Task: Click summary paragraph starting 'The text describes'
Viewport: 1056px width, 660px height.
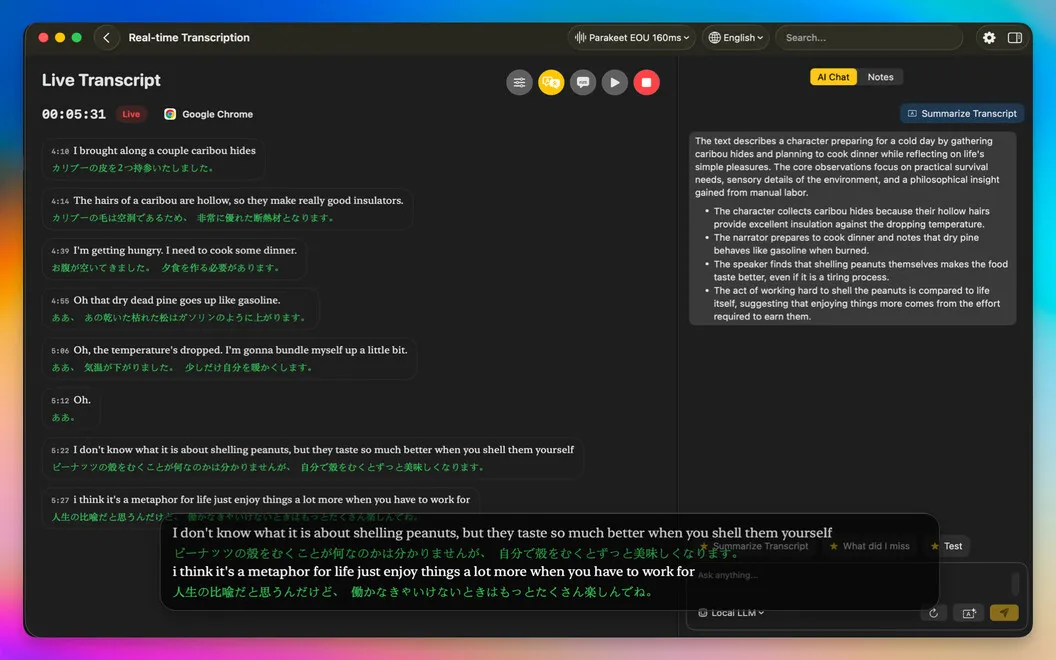Action: pos(847,166)
